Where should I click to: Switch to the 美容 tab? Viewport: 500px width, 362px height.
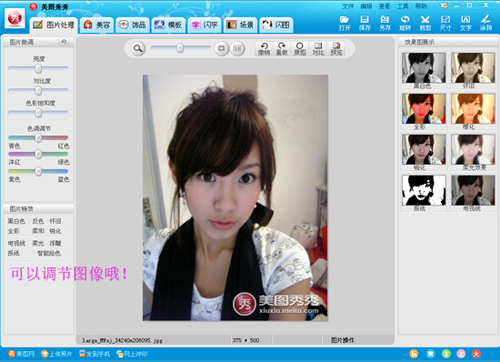pyautogui.click(x=97, y=25)
